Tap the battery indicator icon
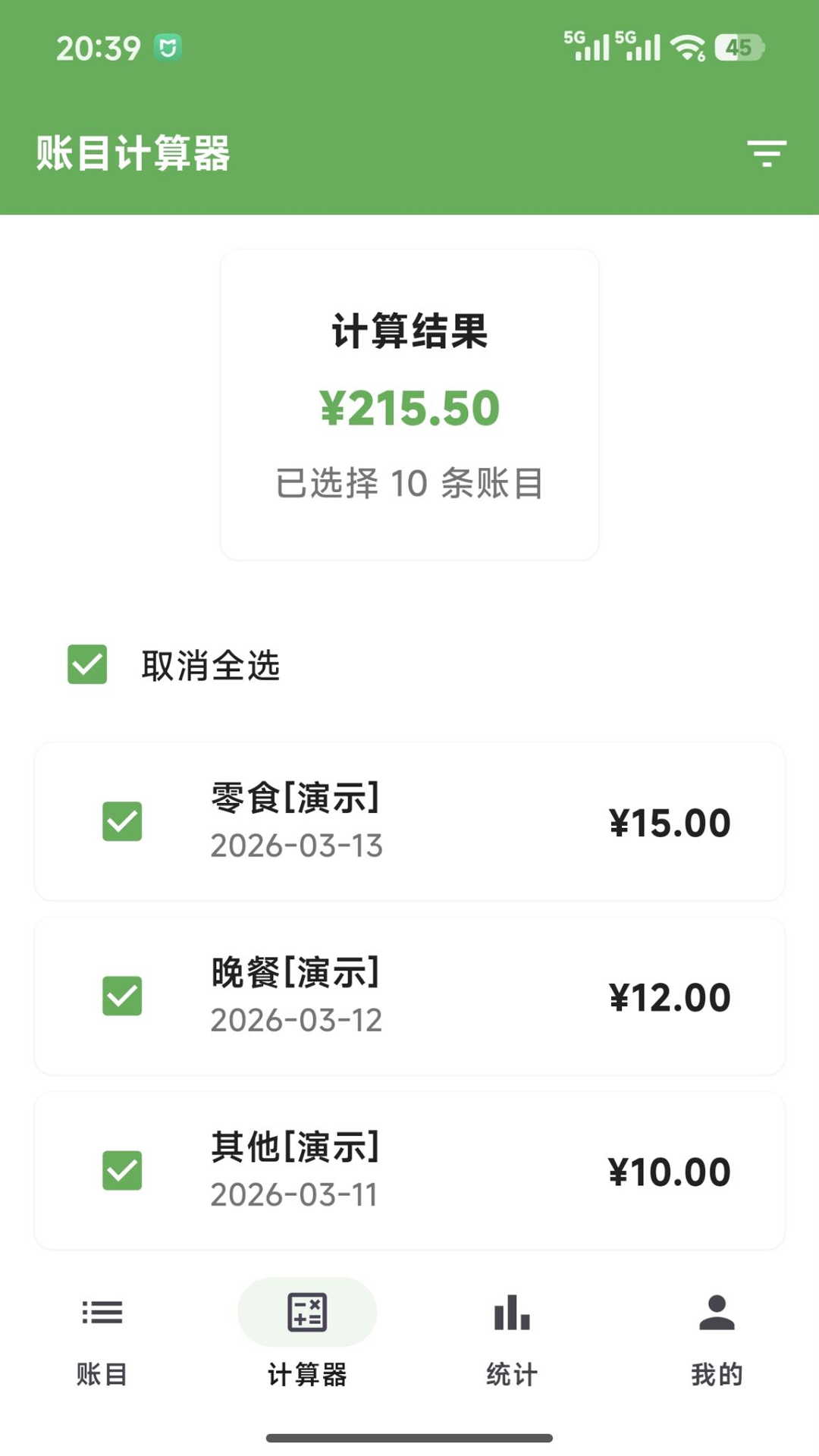Viewport: 819px width, 1456px height. pyautogui.click(x=739, y=48)
